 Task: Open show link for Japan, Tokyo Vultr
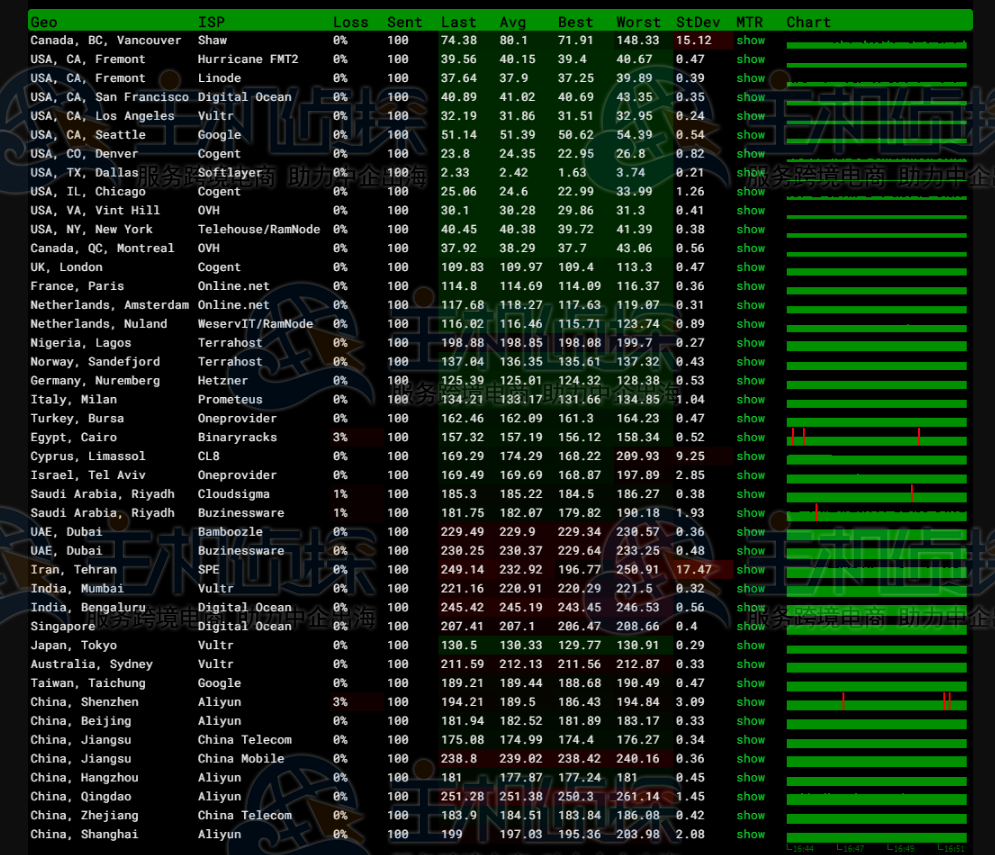750,646
